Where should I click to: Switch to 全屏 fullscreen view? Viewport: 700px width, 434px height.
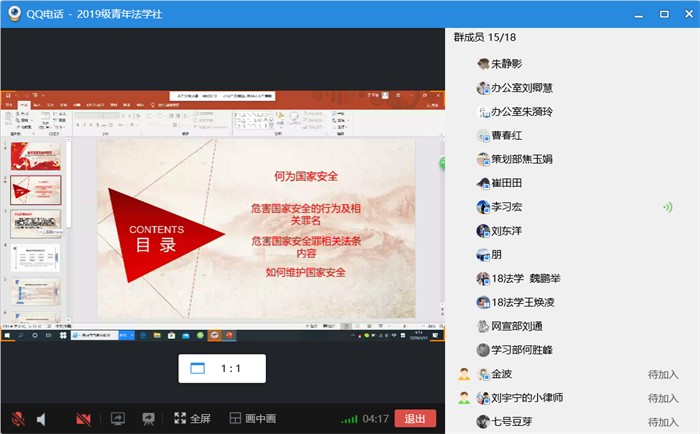(x=192, y=418)
